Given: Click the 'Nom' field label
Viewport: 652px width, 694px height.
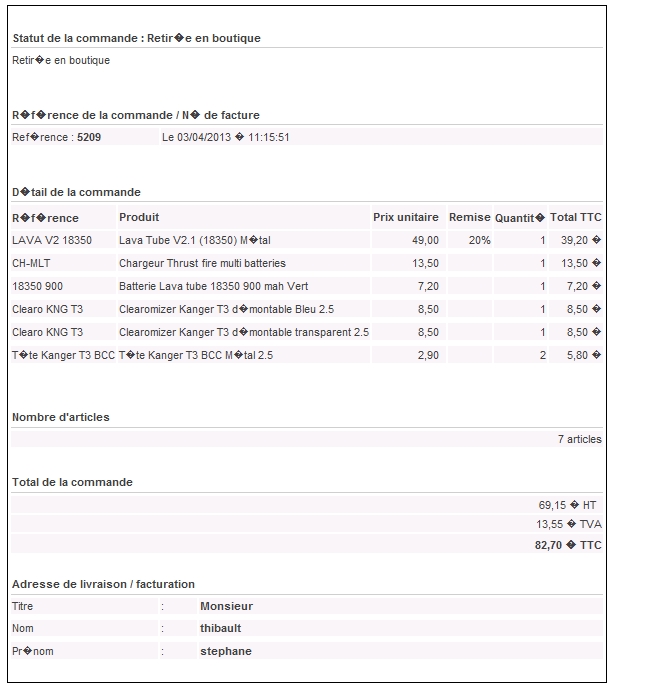Looking at the screenshot, I should click(x=23, y=628).
